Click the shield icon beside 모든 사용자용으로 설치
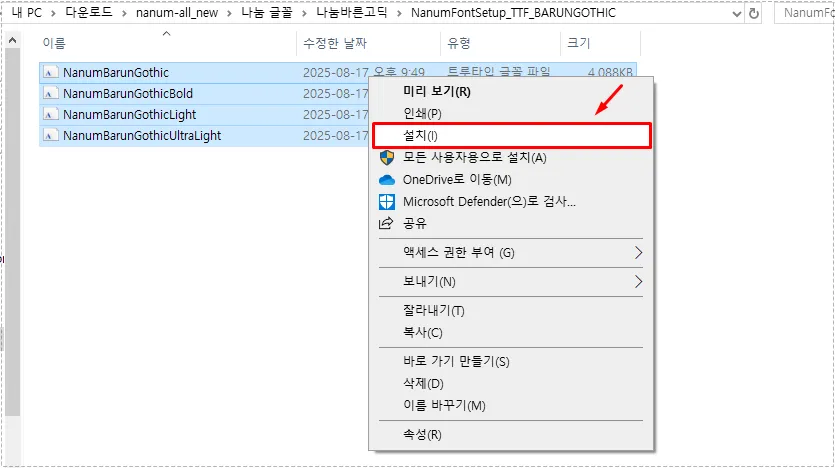The width and height of the screenshot is (835, 468). tap(387, 158)
